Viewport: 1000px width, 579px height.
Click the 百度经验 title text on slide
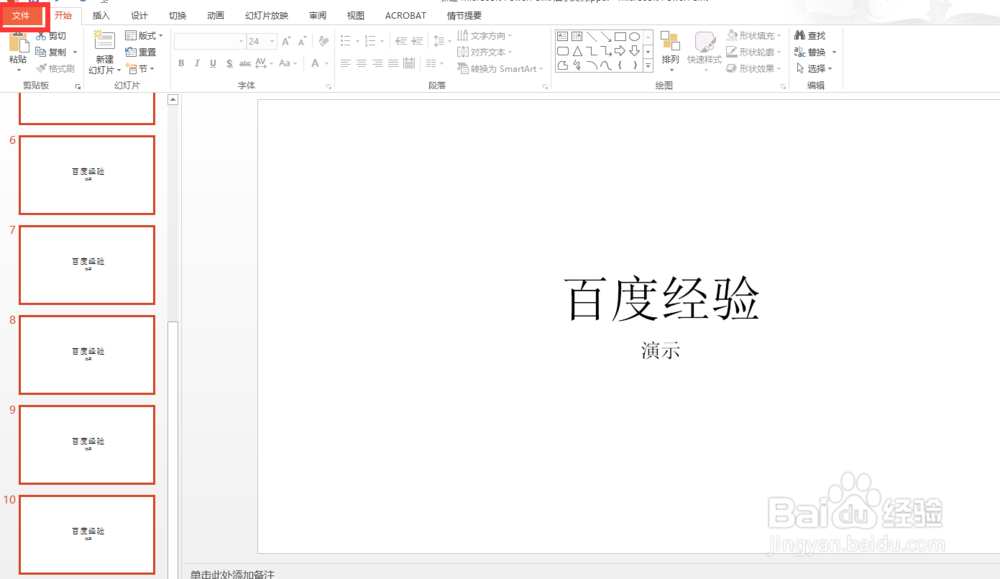click(x=661, y=299)
